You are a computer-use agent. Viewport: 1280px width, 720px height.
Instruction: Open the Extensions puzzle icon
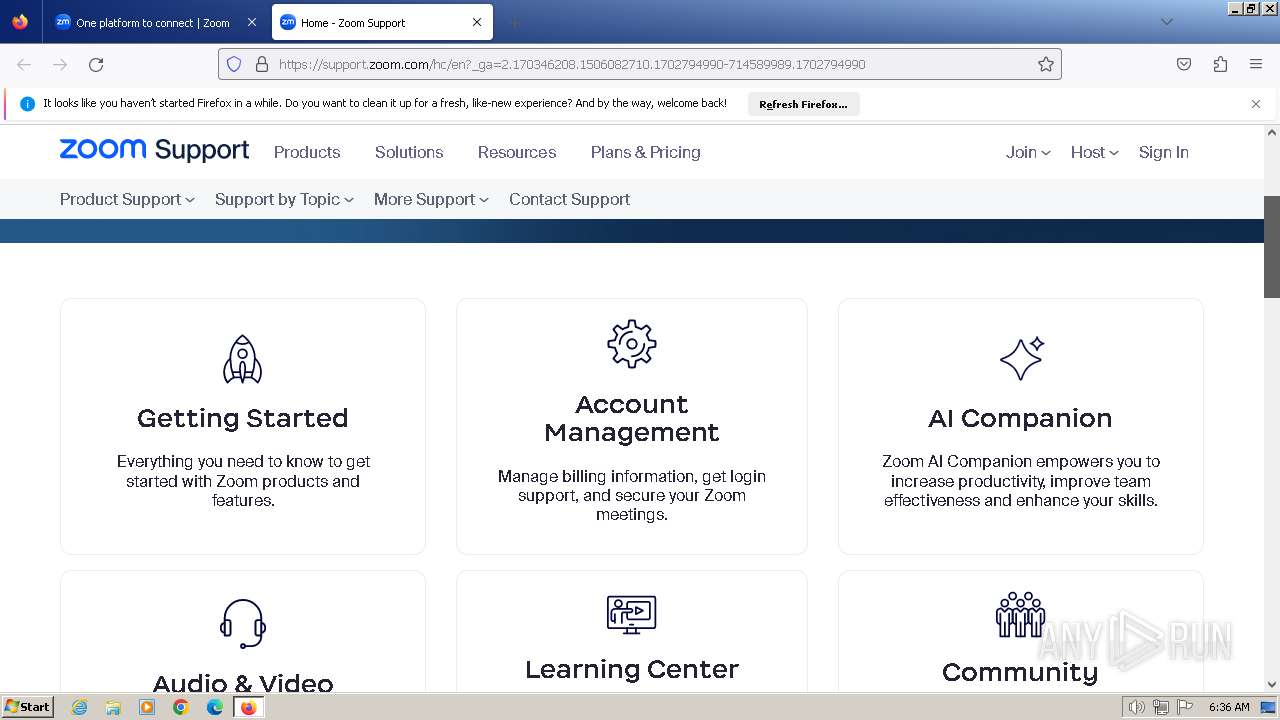(1220, 64)
